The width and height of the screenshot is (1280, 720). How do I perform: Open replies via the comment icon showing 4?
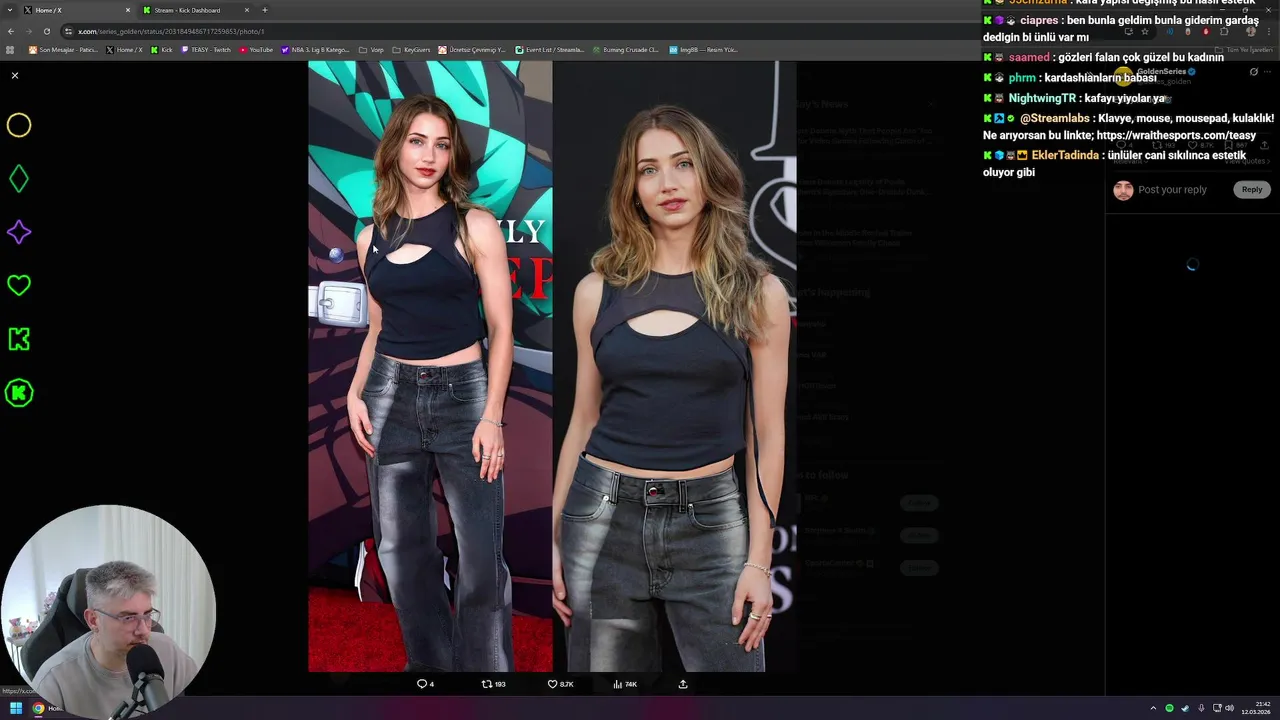(425, 684)
